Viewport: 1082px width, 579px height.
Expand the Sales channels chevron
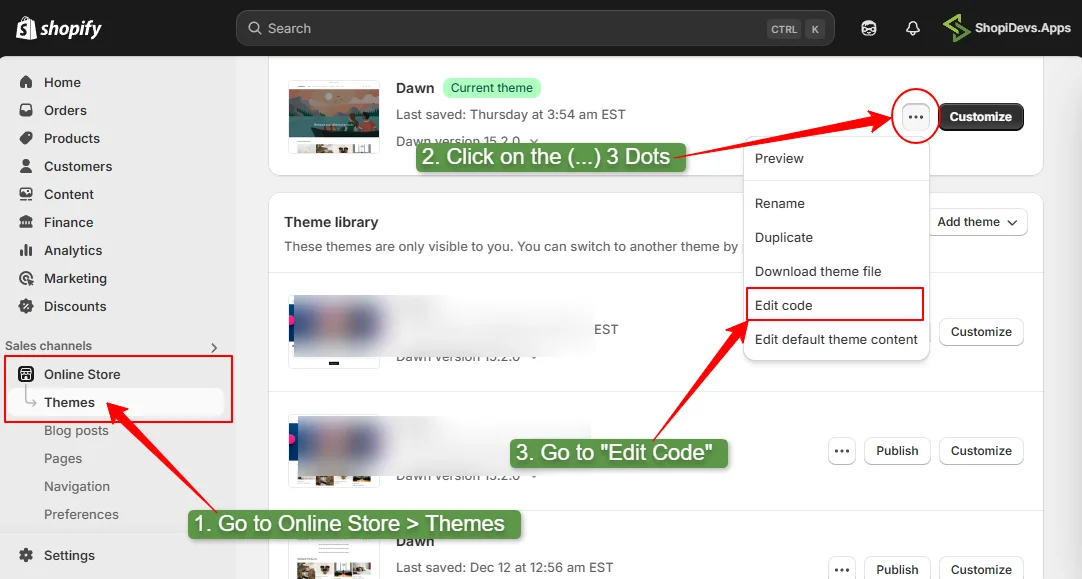(x=214, y=347)
